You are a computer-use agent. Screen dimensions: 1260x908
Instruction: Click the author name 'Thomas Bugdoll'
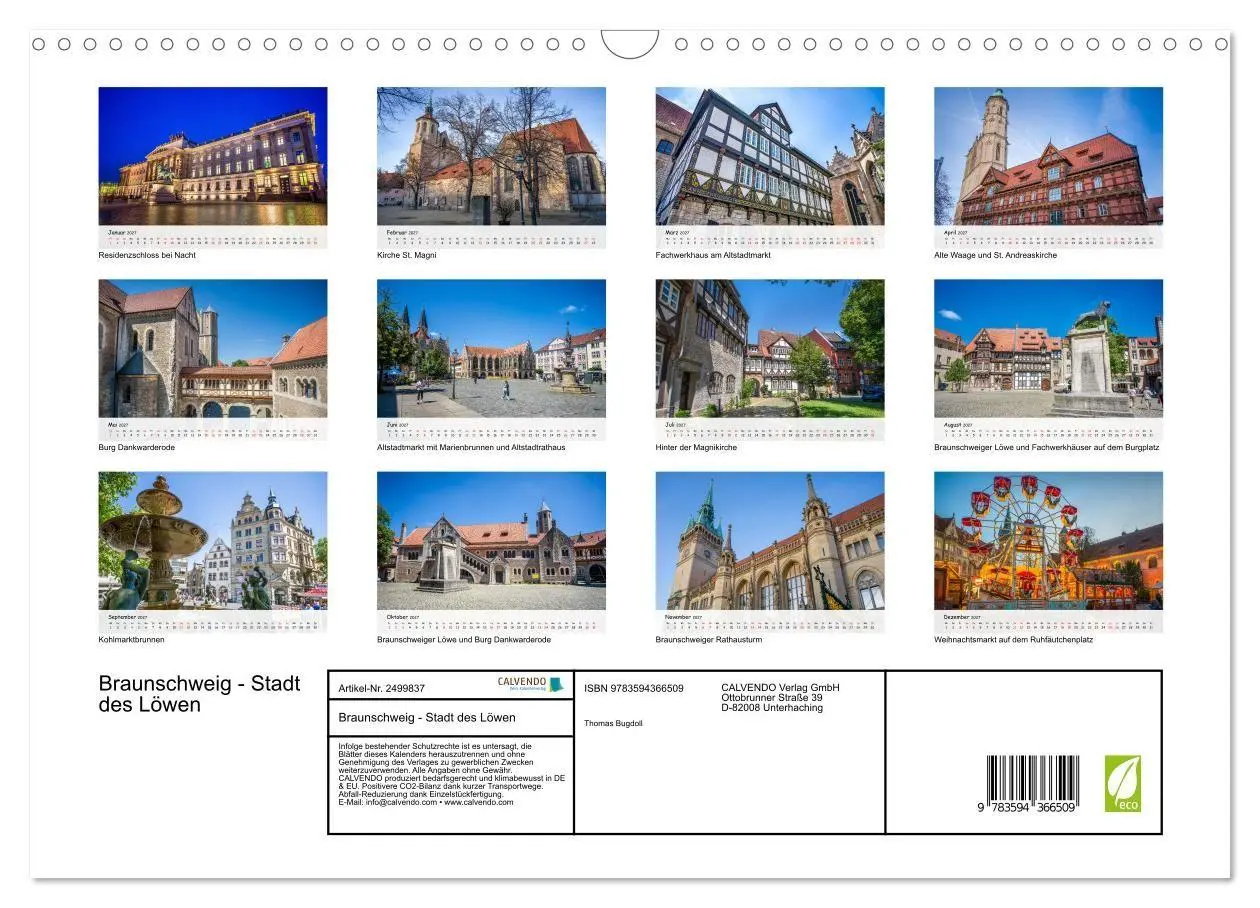[613, 723]
